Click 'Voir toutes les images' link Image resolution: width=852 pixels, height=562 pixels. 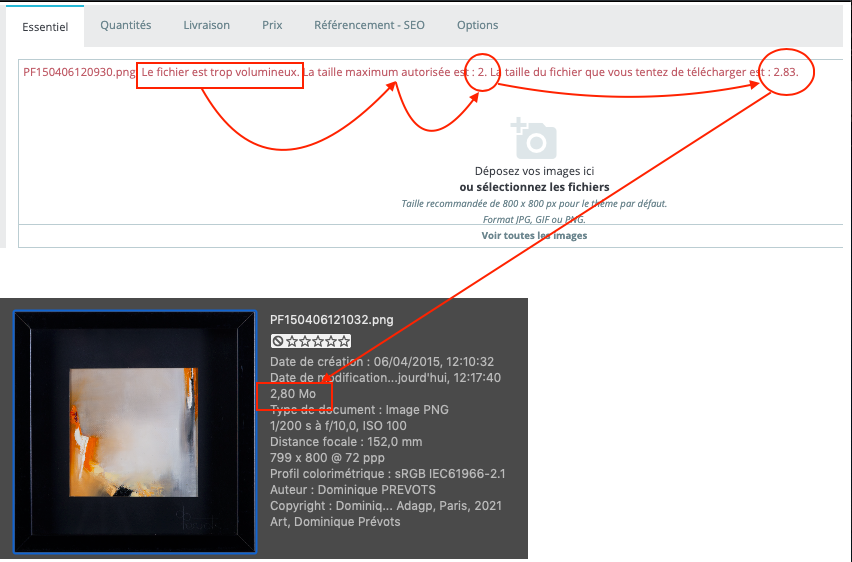534,235
